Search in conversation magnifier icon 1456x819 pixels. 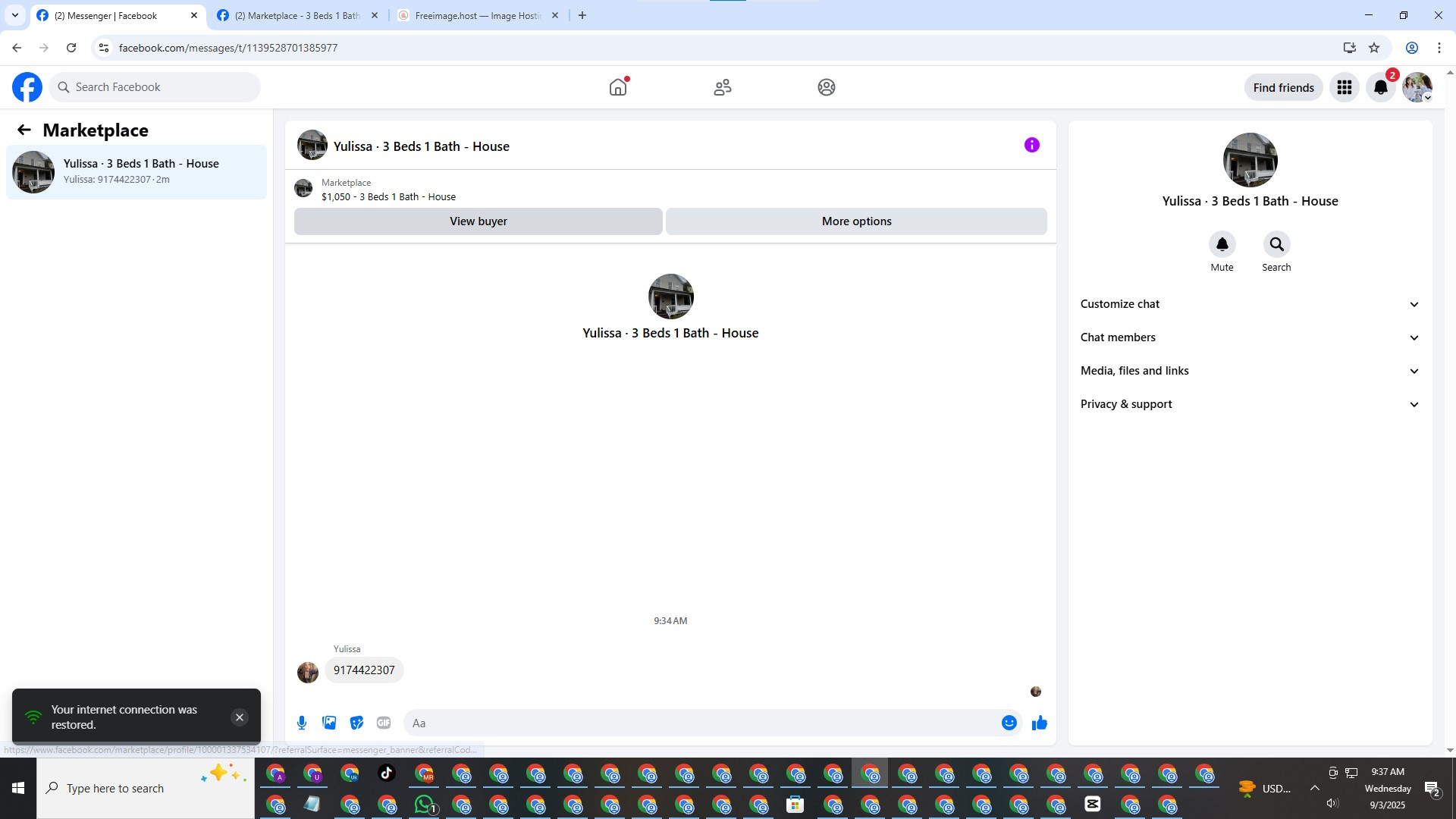1277,244
